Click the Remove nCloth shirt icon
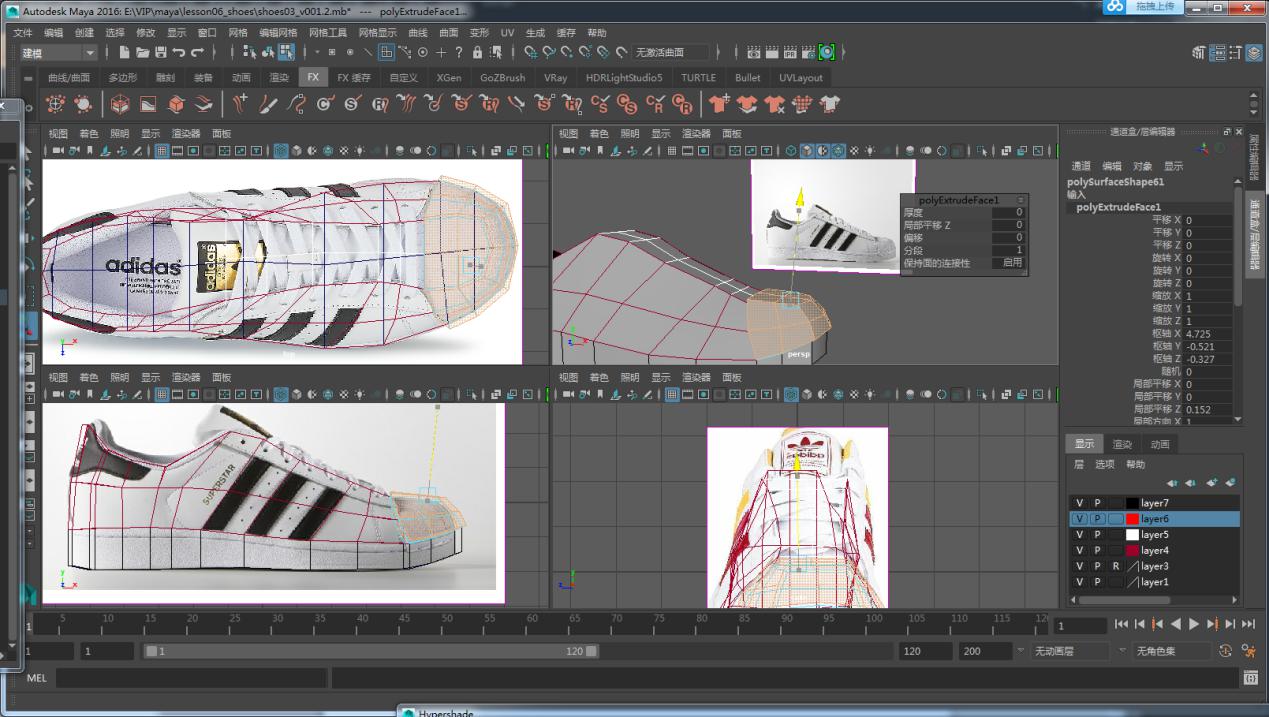The height and width of the screenshot is (717, 1269). pos(775,103)
